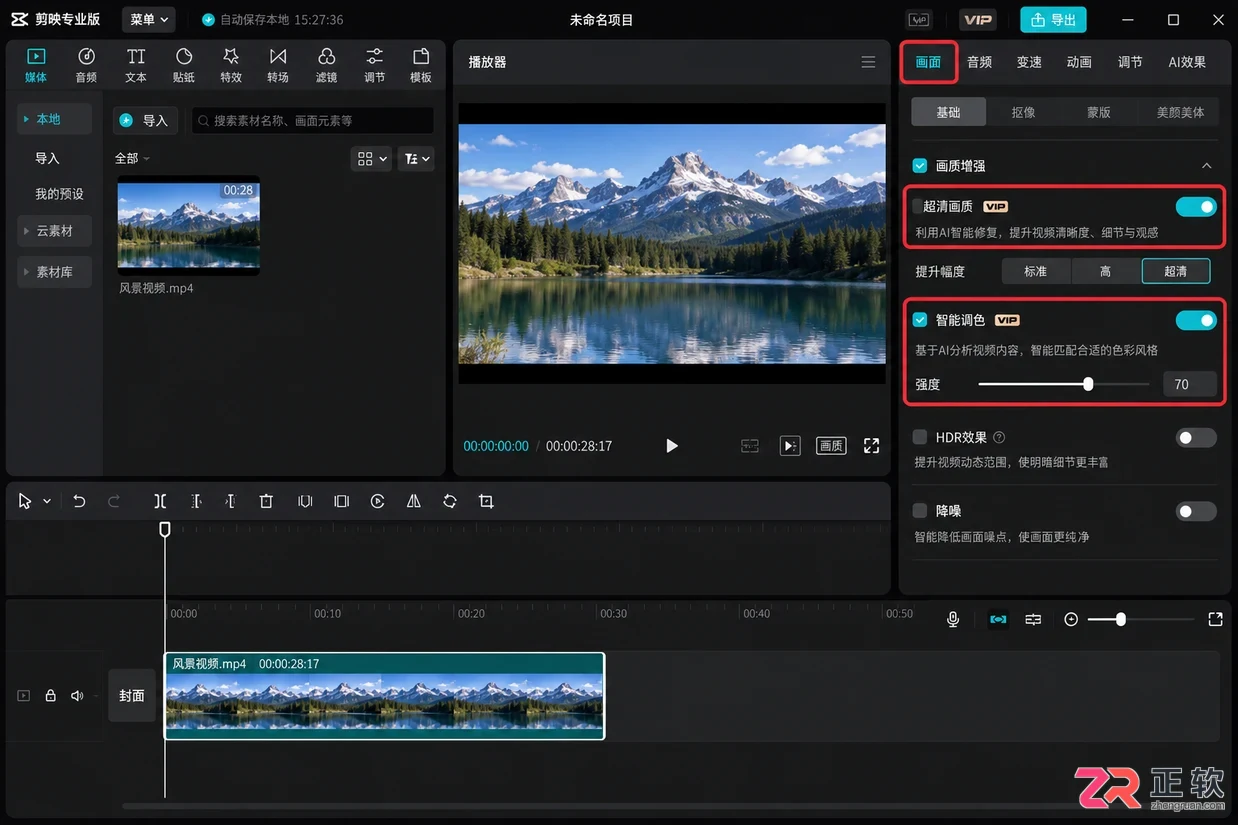Open the 模板 templates panel
This screenshot has width=1238, height=825.
tap(421, 65)
